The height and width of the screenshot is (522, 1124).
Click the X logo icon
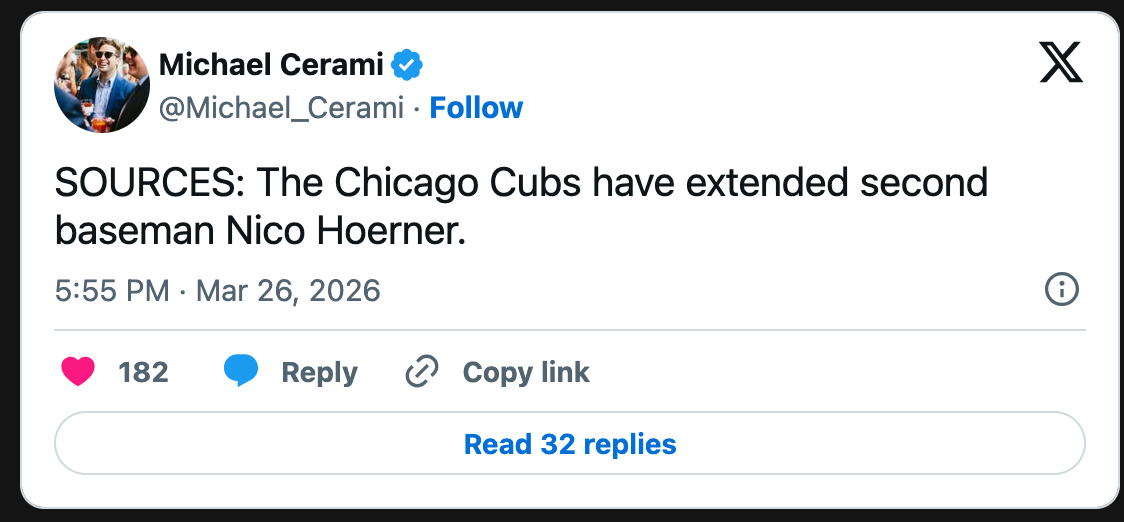(1061, 63)
